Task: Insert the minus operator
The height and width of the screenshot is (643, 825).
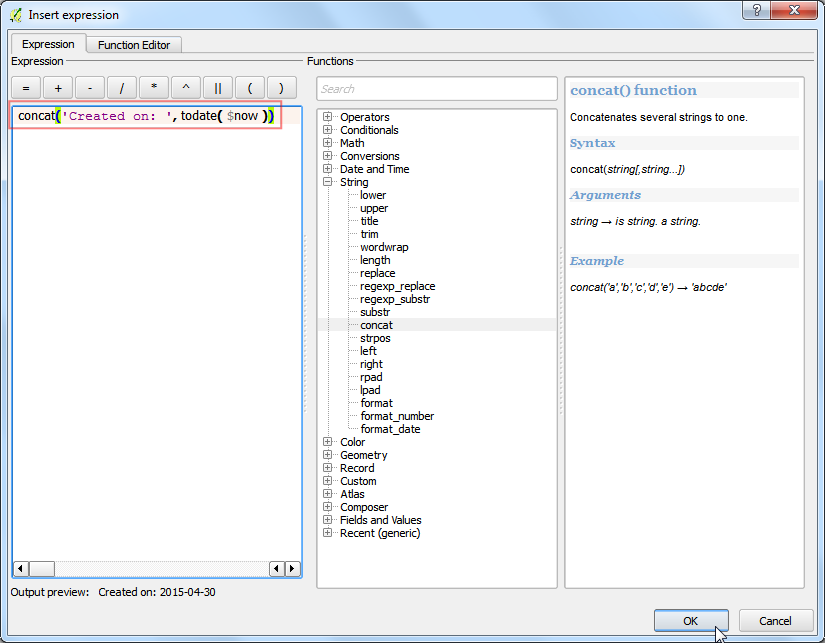Action: tap(90, 88)
